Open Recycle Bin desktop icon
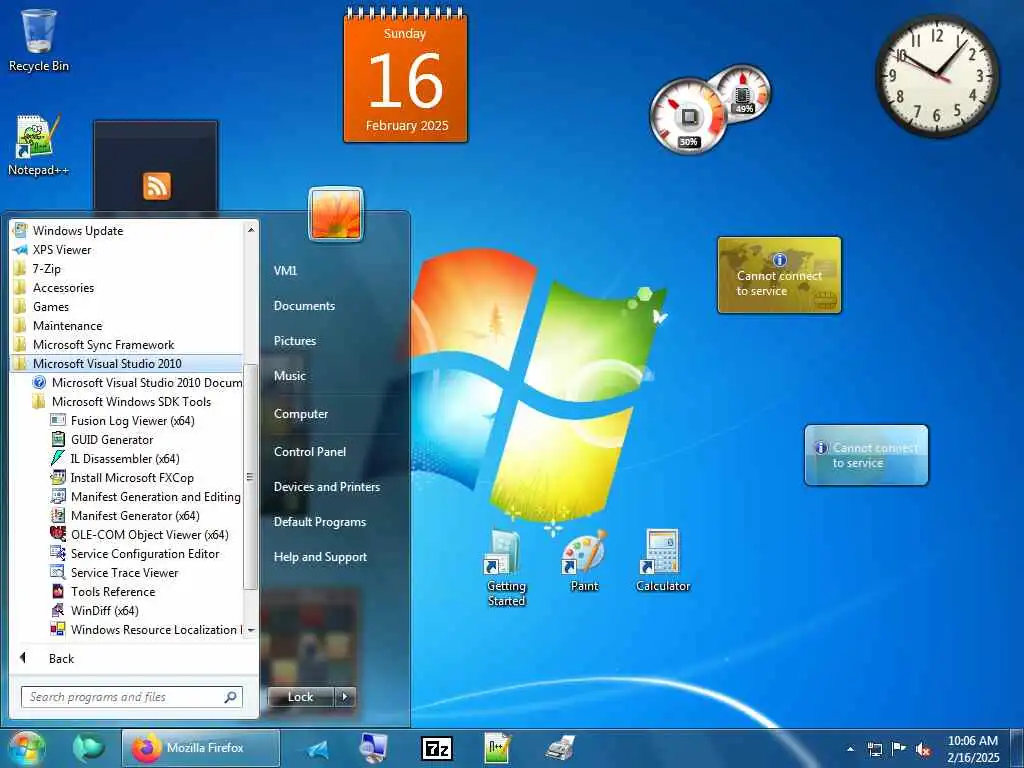Screen dimensions: 1024x768 39,40
